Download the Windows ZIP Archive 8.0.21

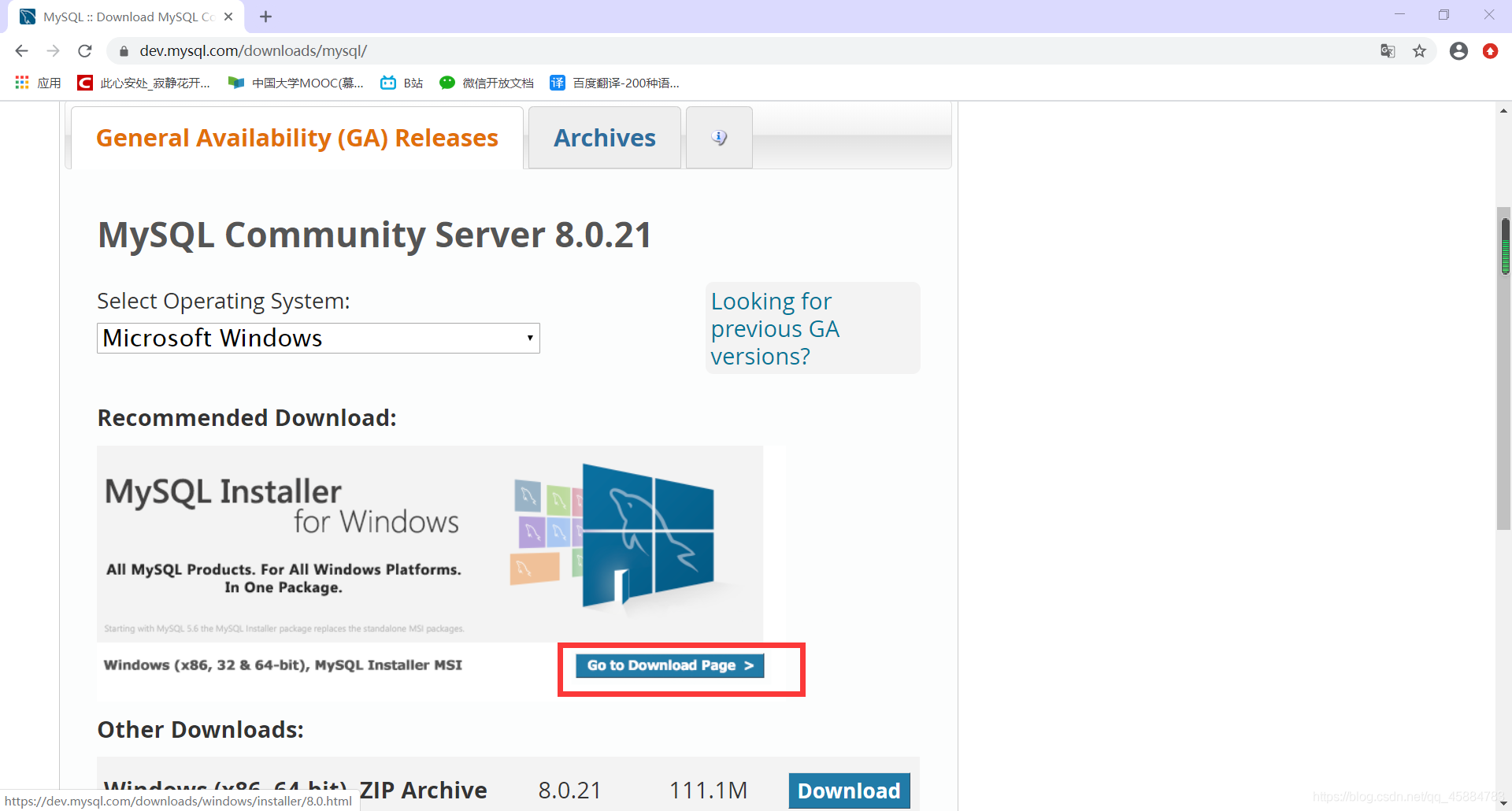(x=849, y=791)
